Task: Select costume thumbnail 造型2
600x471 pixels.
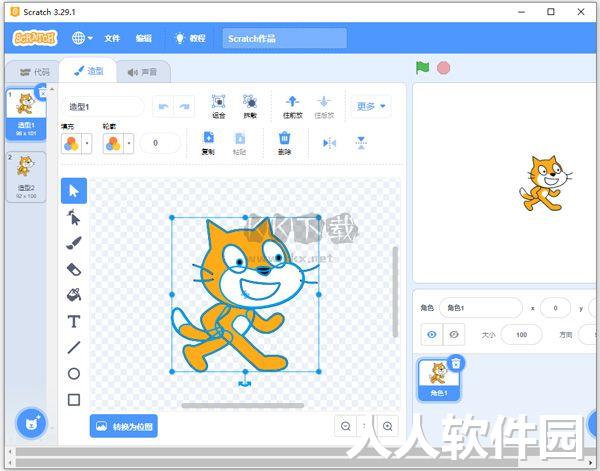Action: click(26, 177)
